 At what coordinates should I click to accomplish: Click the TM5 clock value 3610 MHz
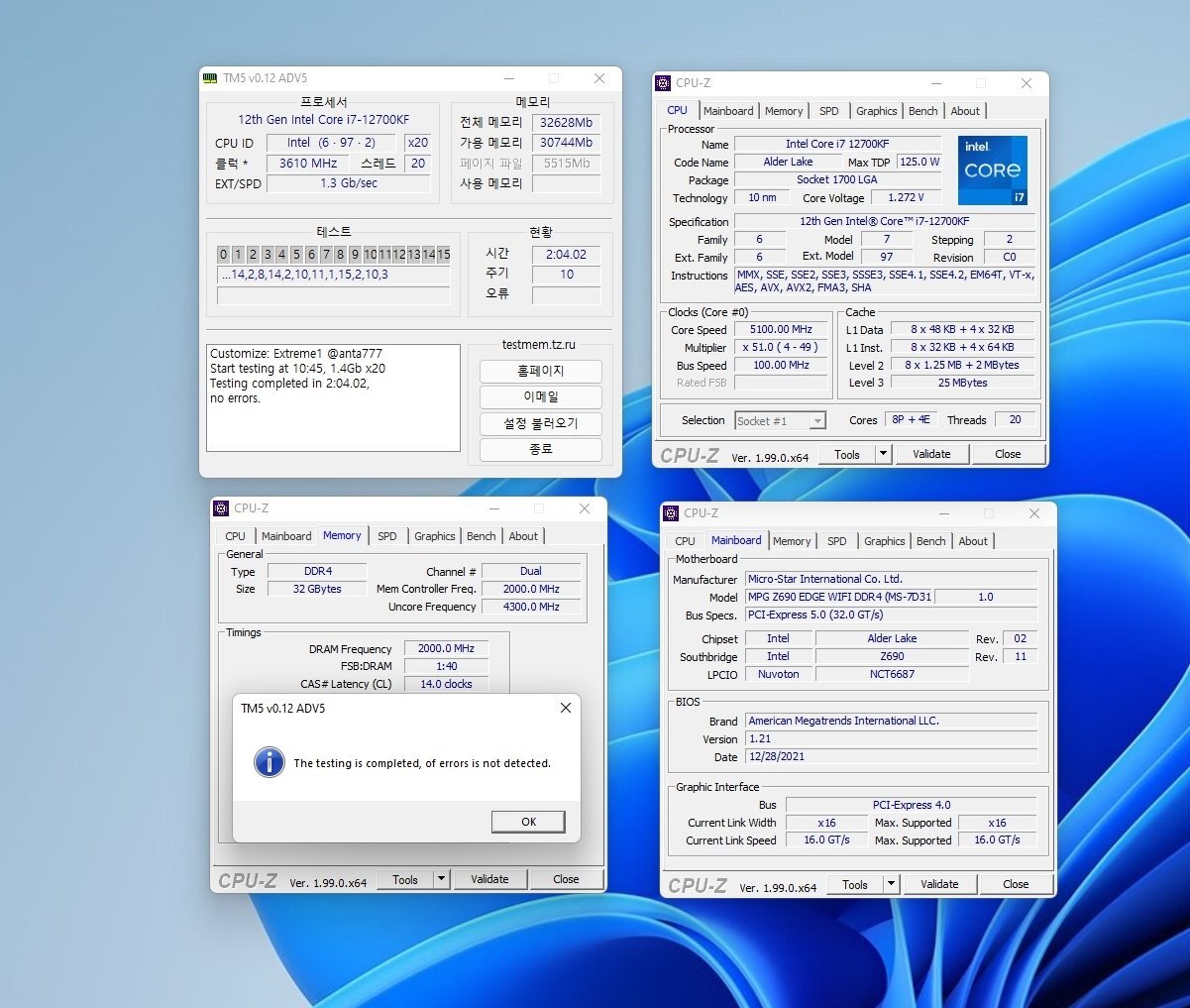(308, 164)
